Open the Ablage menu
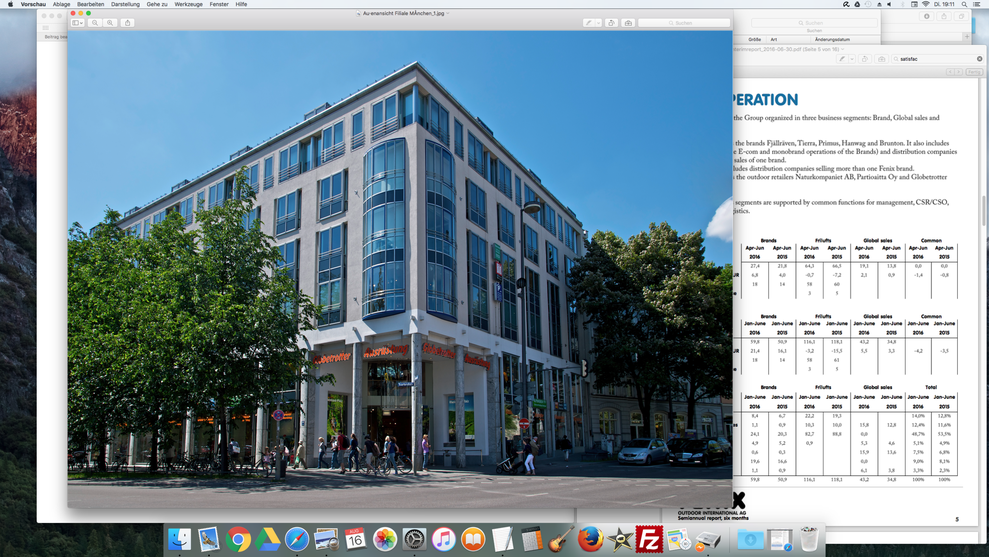 pos(61,4)
